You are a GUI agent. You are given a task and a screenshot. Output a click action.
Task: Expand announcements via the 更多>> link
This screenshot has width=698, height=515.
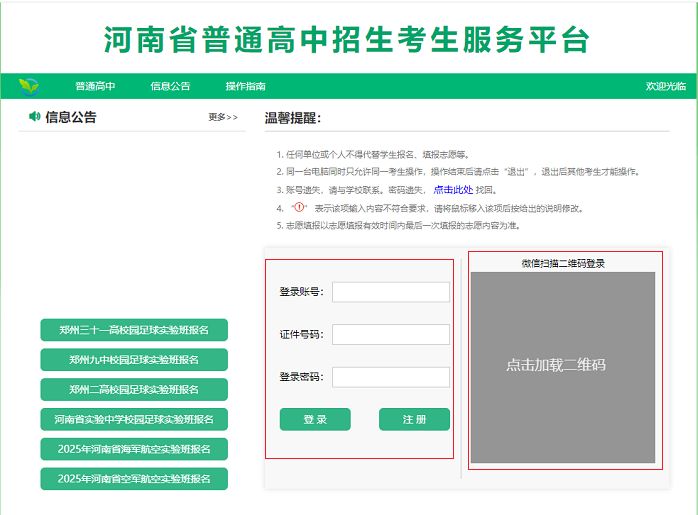223,117
